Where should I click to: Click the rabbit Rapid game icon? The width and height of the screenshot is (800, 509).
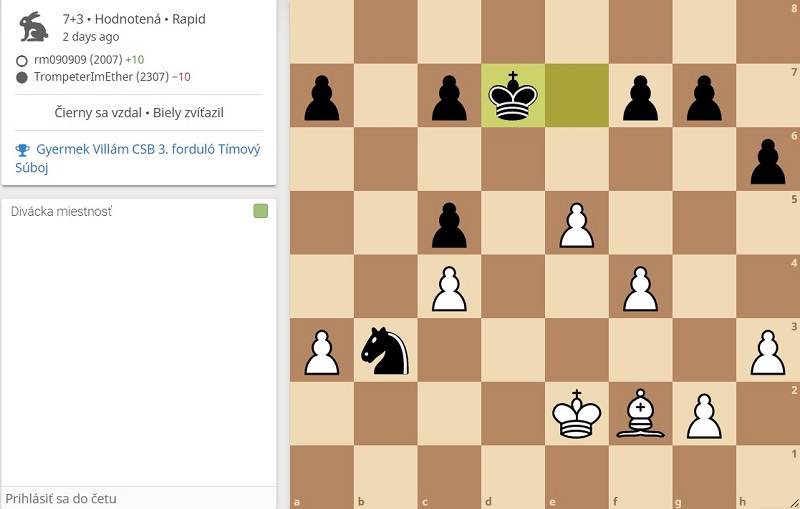(34, 27)
